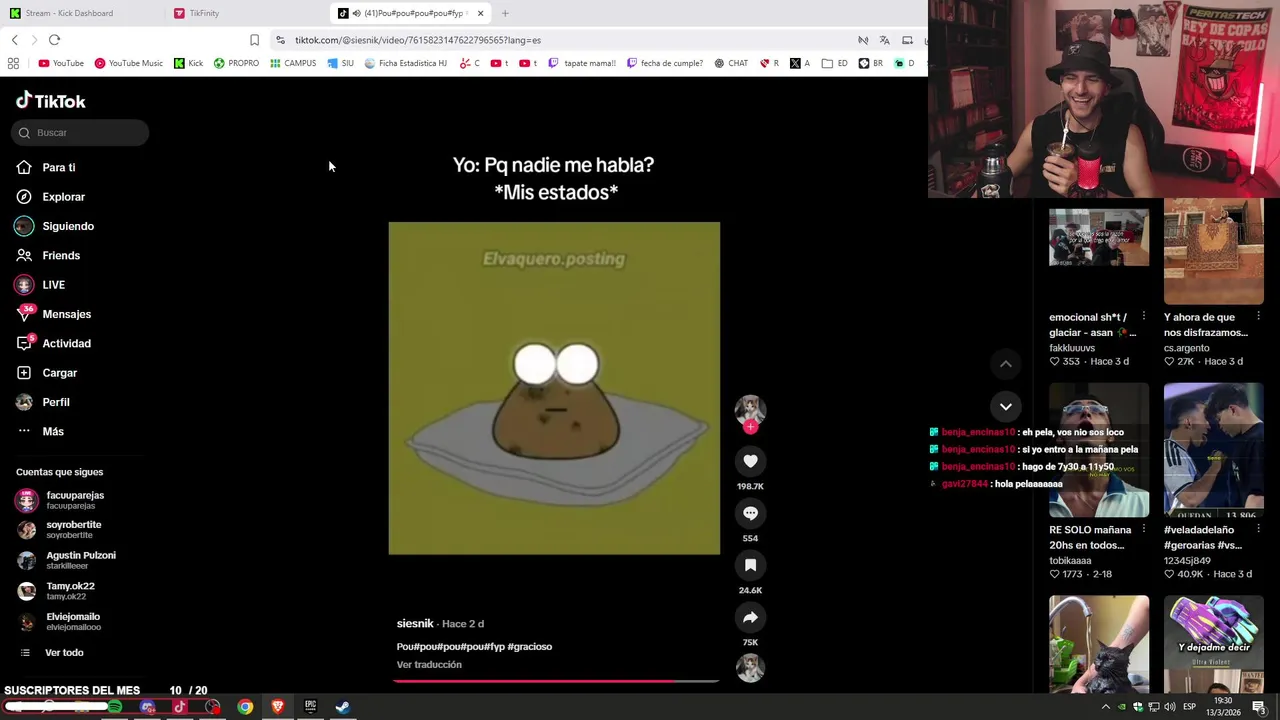Switch to TikFinity tab
Screen dimensions: 1280x720
click(x=204, y=13)
